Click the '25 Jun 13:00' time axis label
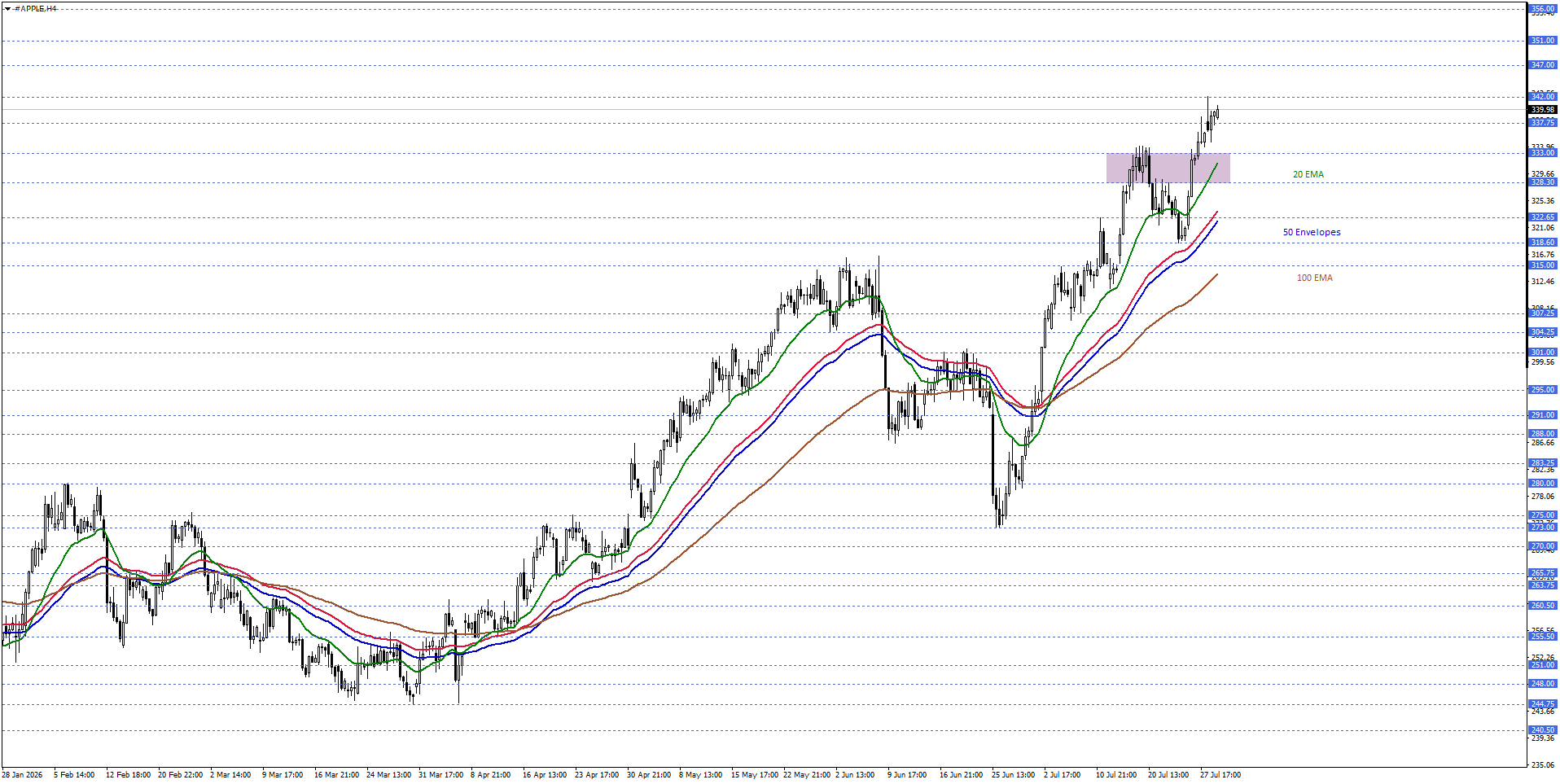 pyautogui.click(x=1013, y=775)
